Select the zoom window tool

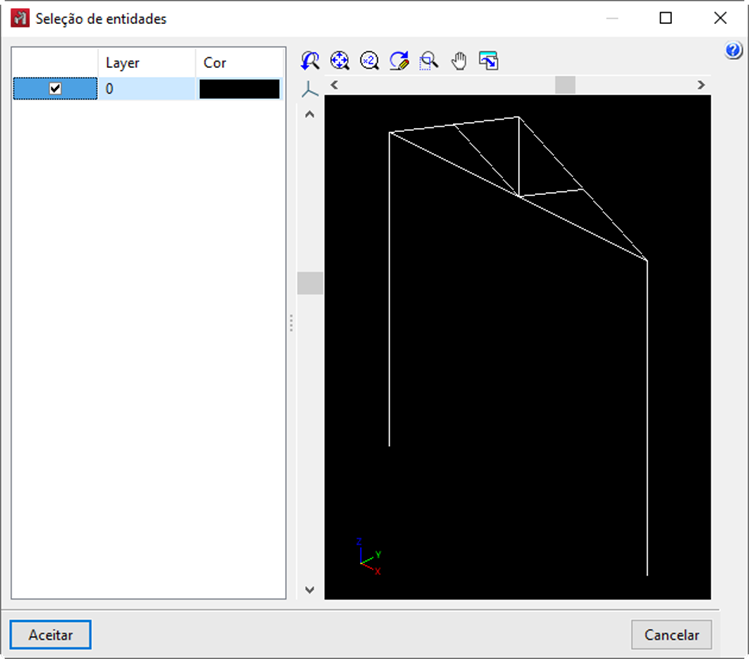click(x=428, y=61)
